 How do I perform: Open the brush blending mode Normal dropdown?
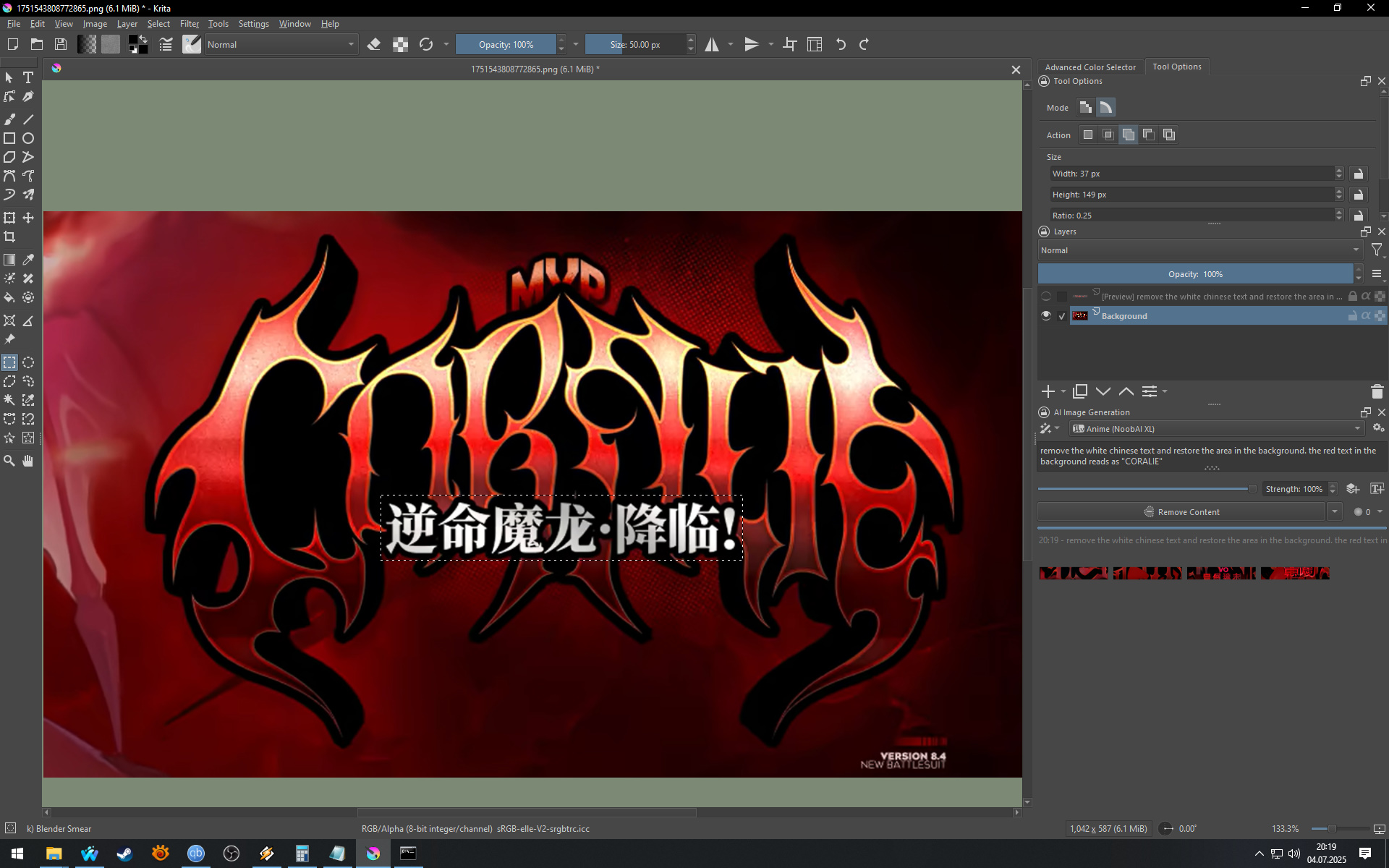281,45
